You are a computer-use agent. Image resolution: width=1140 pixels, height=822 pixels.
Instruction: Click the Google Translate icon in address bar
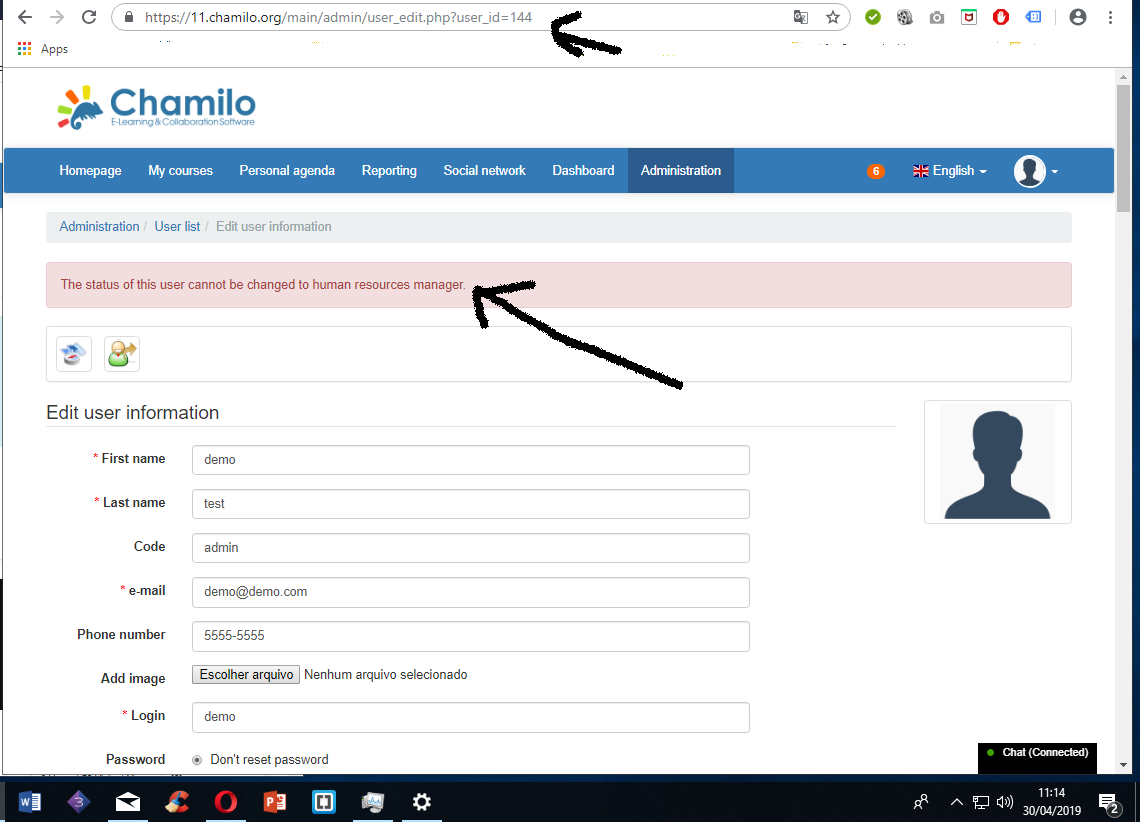(803, 17)
